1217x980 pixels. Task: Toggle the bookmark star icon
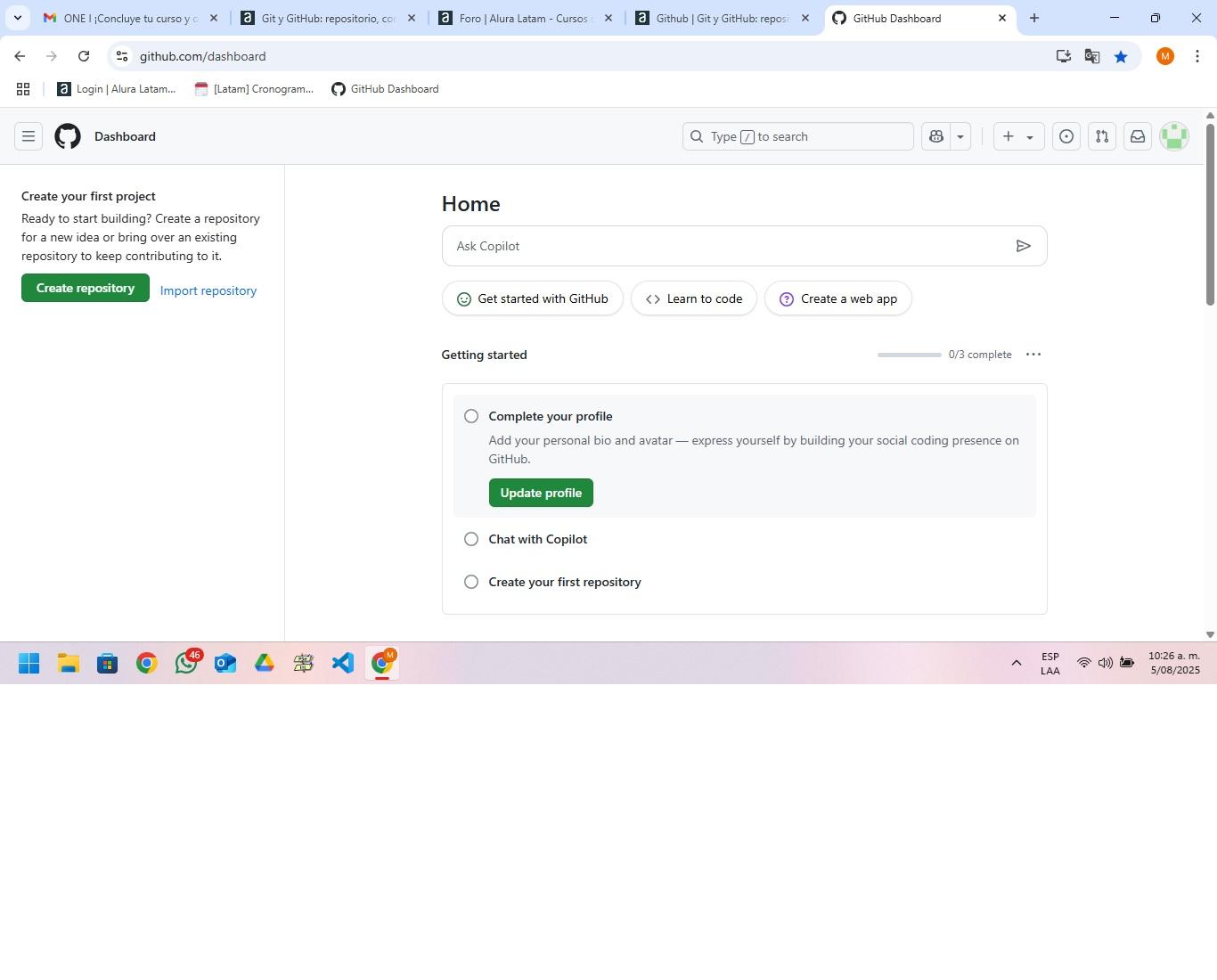(1121, 56)
